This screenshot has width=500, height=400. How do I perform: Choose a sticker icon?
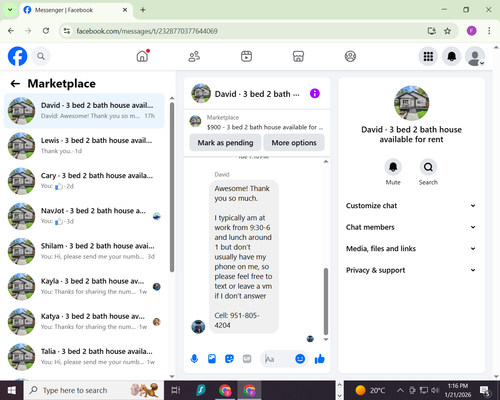coord(229,359)
